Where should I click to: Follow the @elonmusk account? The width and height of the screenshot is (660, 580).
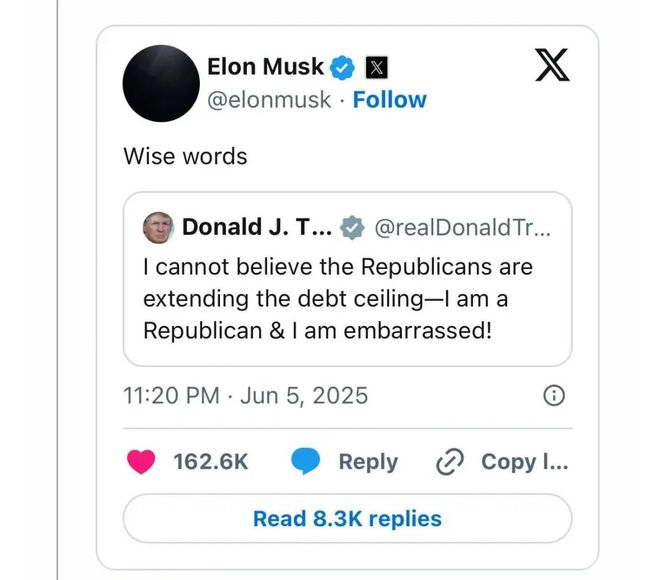coord(389,100)
